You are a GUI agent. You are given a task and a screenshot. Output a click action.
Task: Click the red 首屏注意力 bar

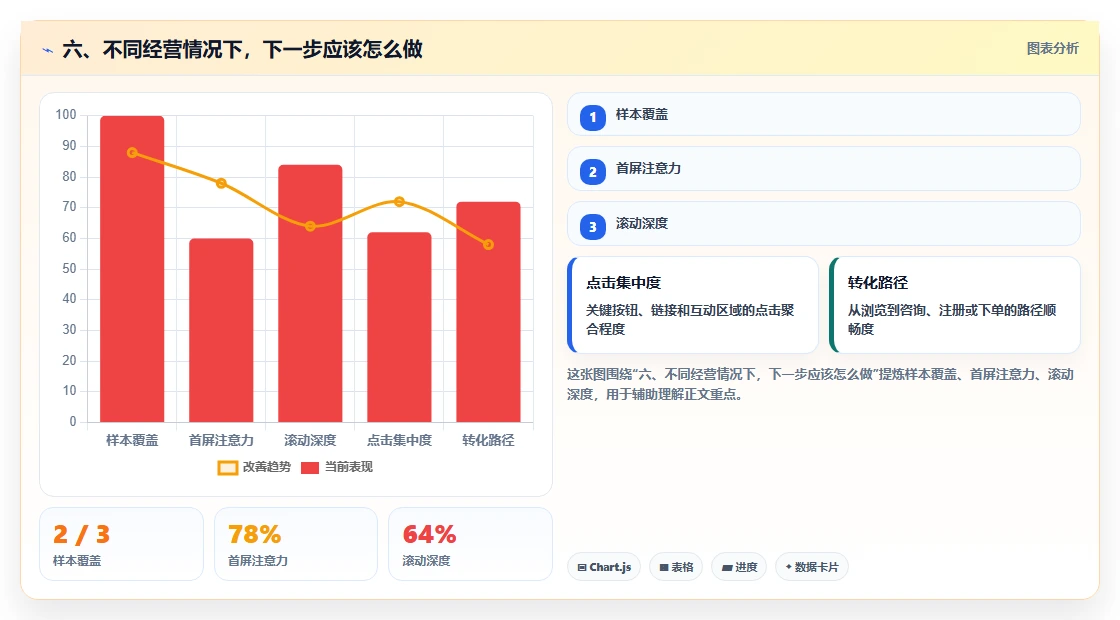221,331
